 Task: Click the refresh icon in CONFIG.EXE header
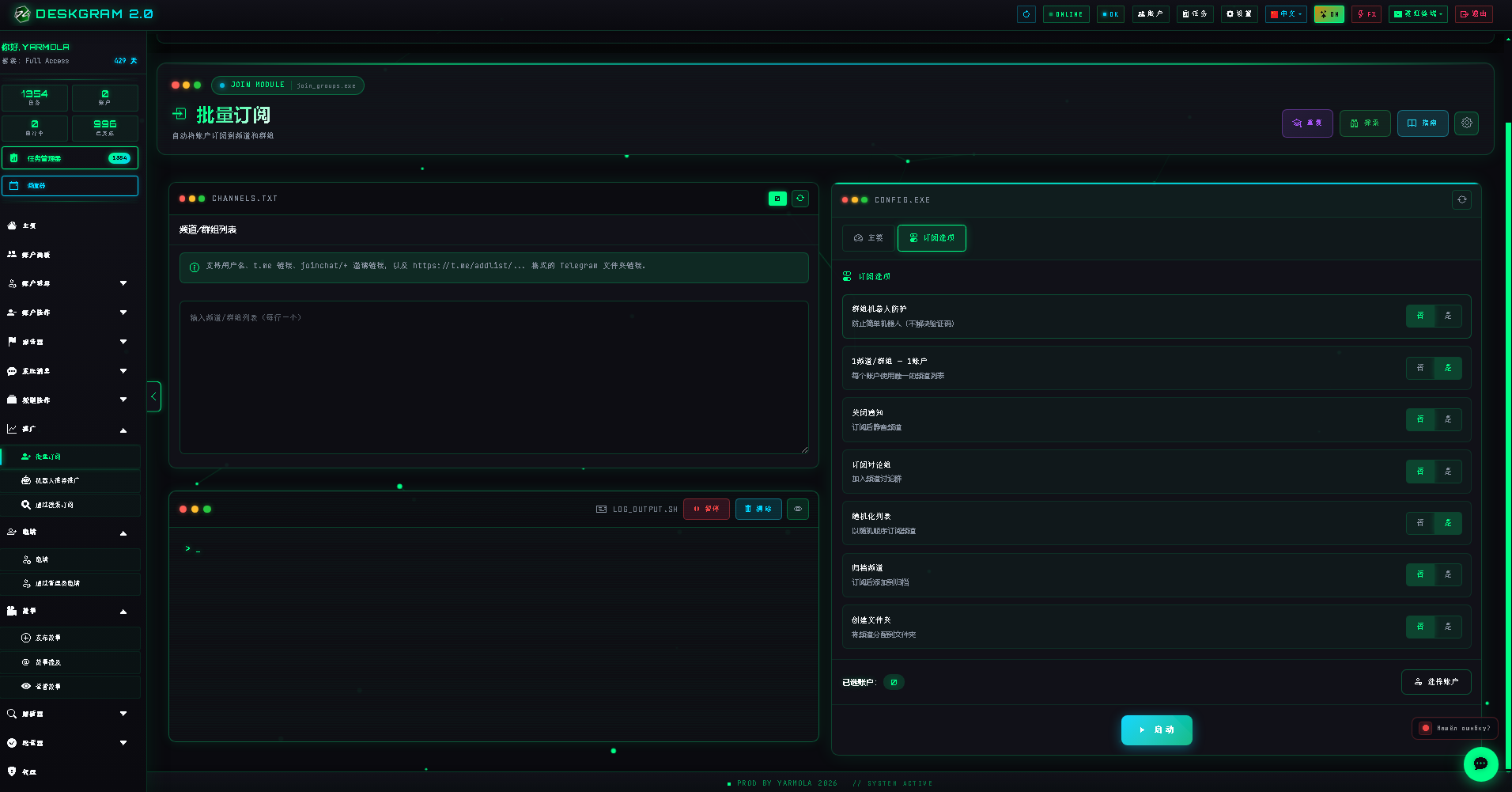pos(1462,200)
